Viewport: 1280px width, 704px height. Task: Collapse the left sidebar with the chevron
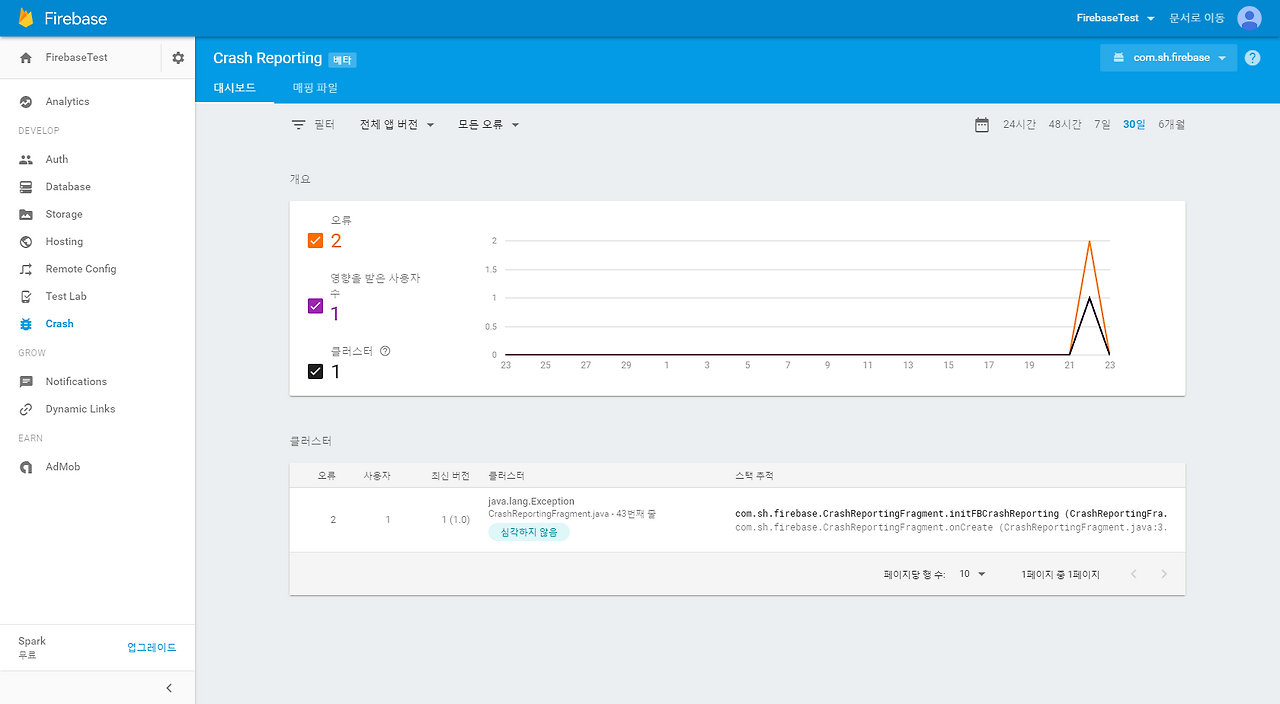pyautogui.click(x=168, y=687)
